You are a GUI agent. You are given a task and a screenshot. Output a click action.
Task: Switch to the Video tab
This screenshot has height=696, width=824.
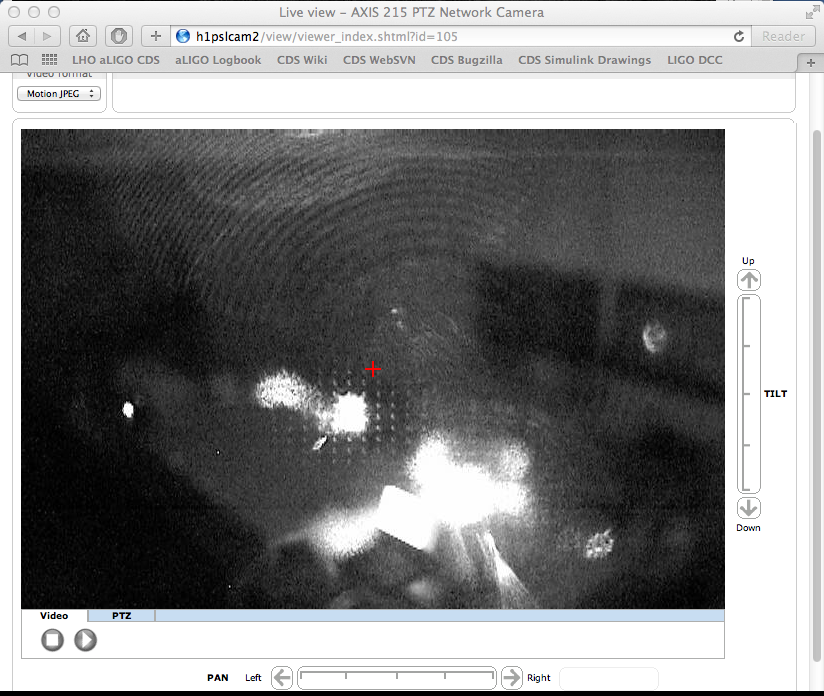(x=54, y=616)
